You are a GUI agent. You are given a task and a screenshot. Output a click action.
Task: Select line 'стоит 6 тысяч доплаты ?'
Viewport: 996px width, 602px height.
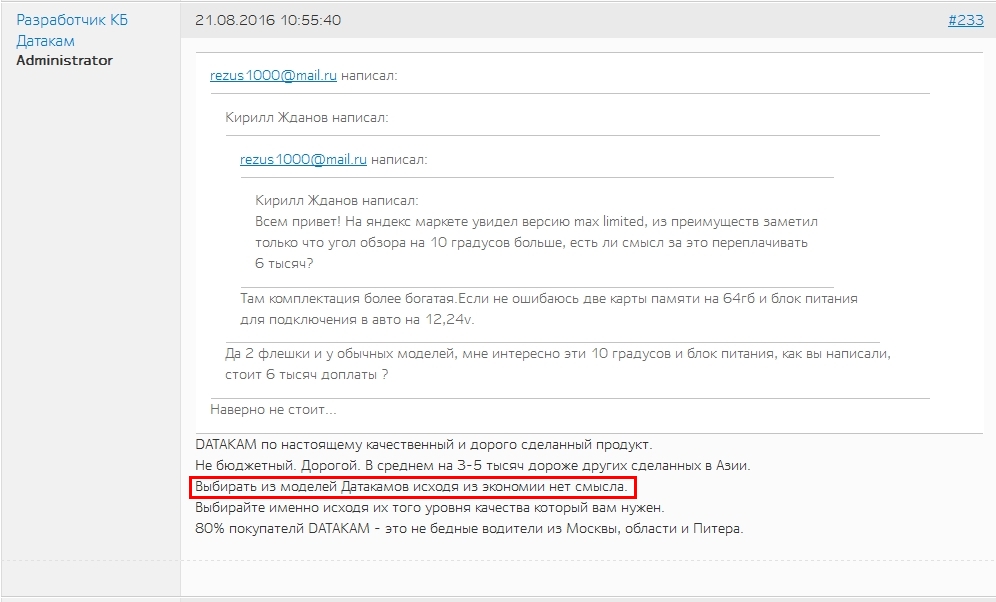pyautogui.click(x=306, y=375)
